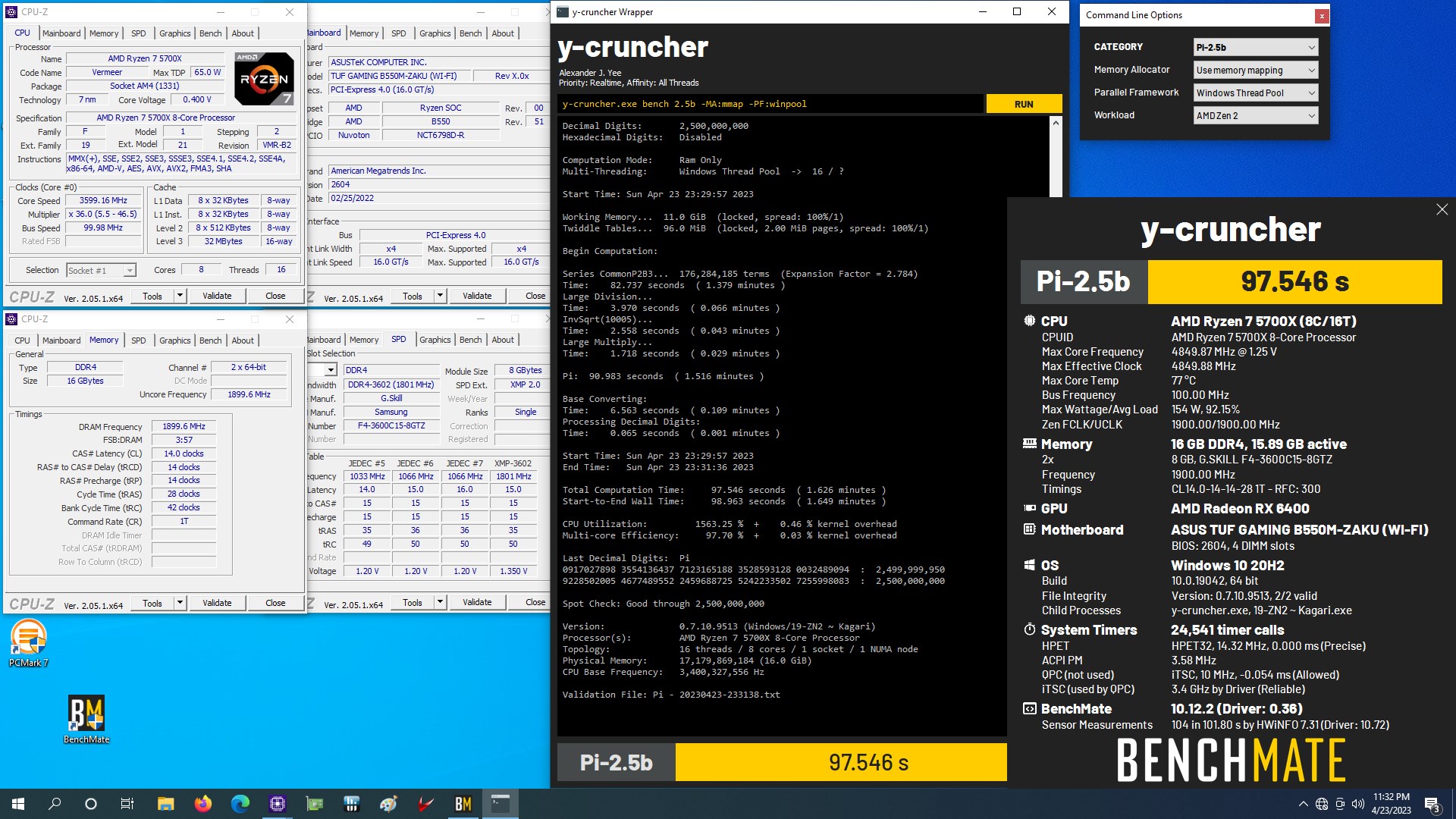1456x819 pixels.
Task: Click the Core Speed value 3599.16 MHz
Action: pos(103,201)
